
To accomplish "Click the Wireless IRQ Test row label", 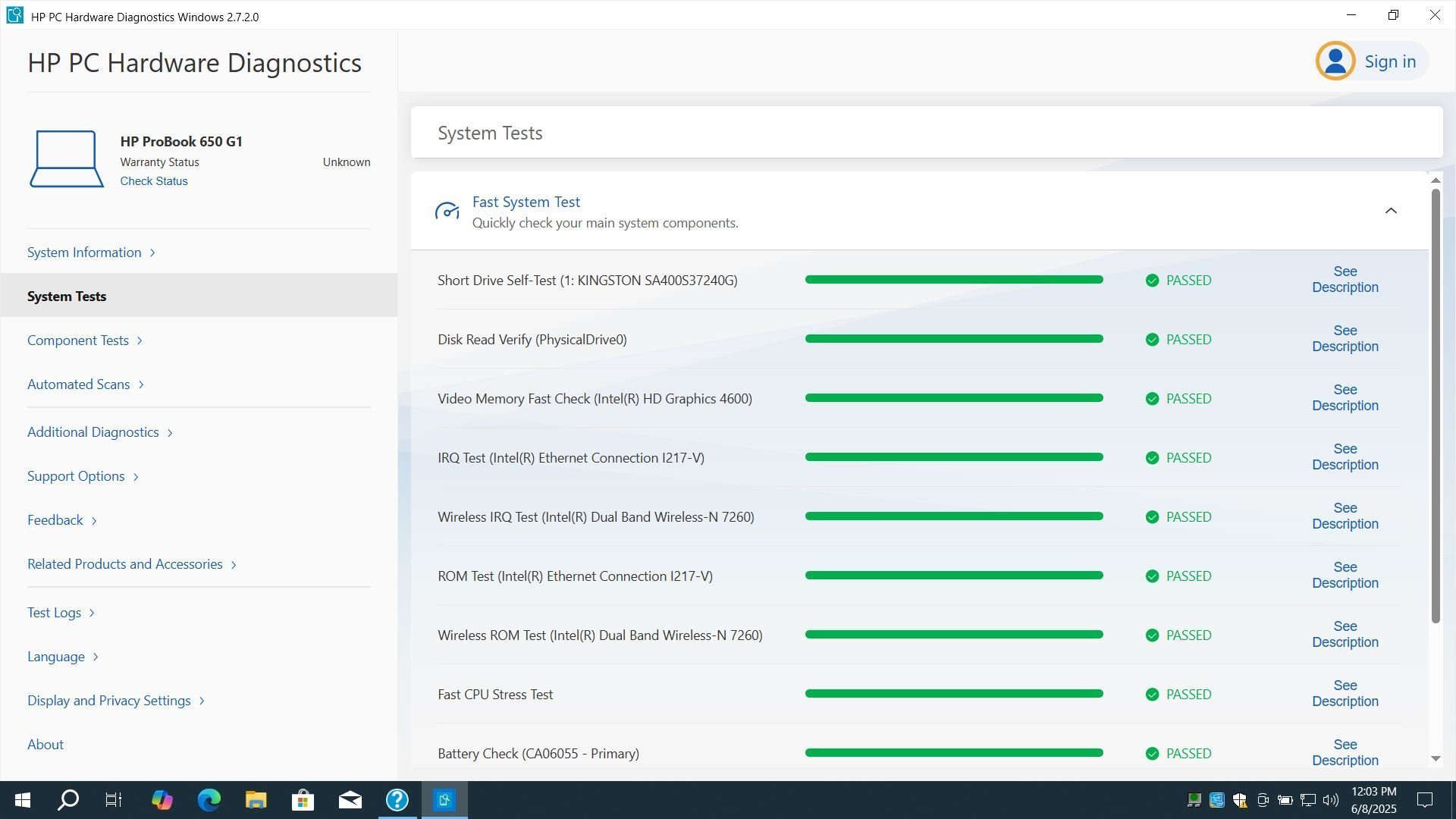I will coord(596,517).
